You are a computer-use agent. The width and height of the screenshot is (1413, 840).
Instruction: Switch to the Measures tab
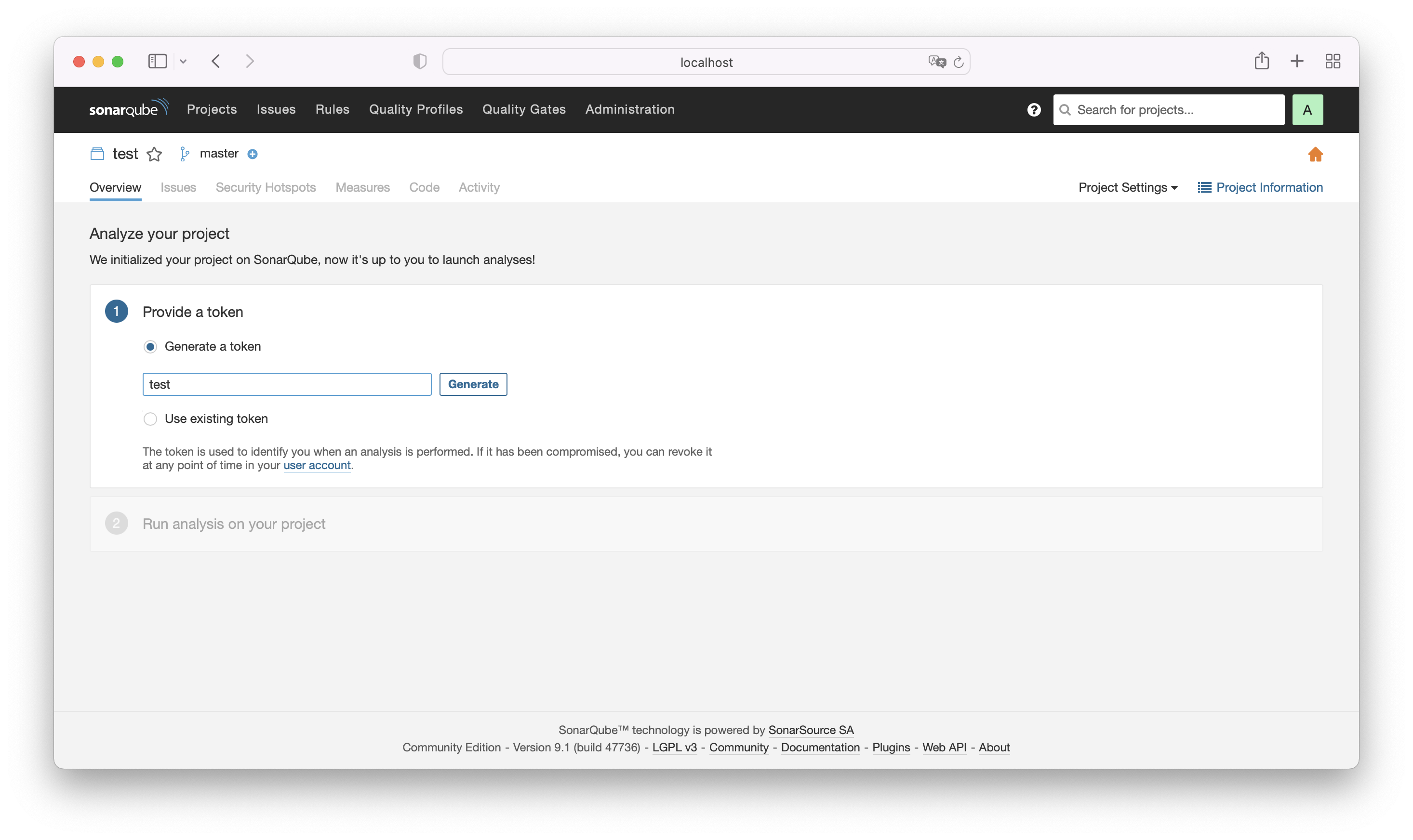[362, 187]
